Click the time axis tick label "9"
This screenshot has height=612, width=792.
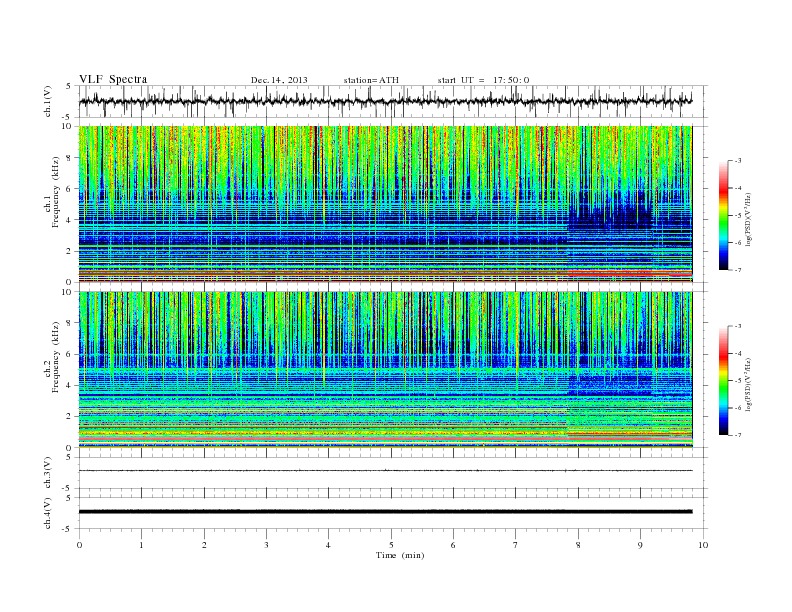click(640, 545)
